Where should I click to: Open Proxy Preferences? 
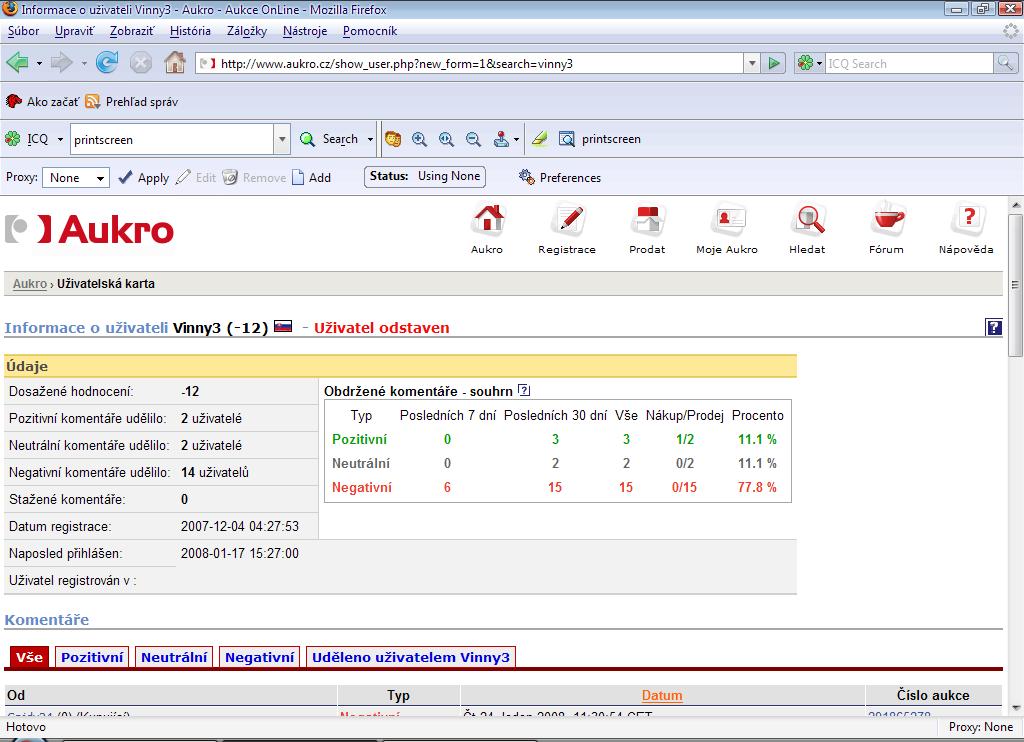[560, 177]
